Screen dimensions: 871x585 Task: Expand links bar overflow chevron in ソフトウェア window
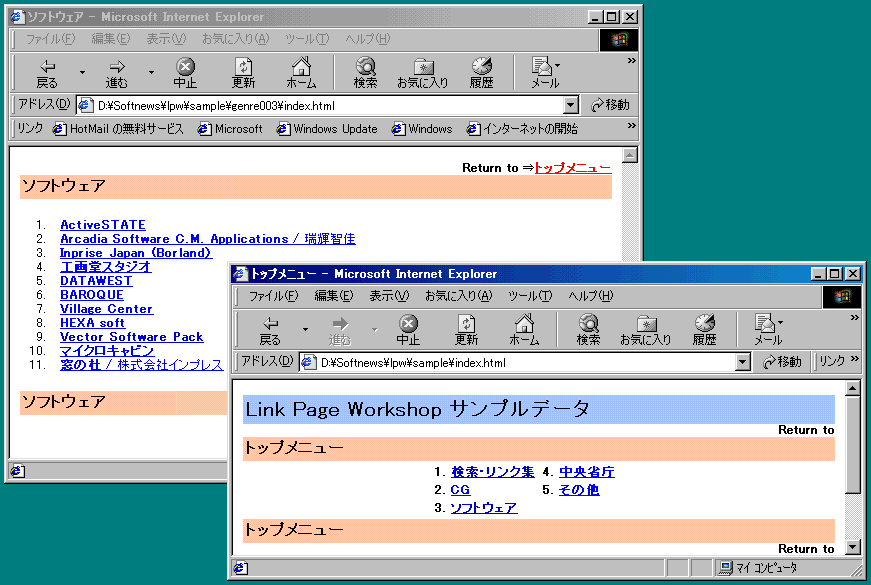632,126
